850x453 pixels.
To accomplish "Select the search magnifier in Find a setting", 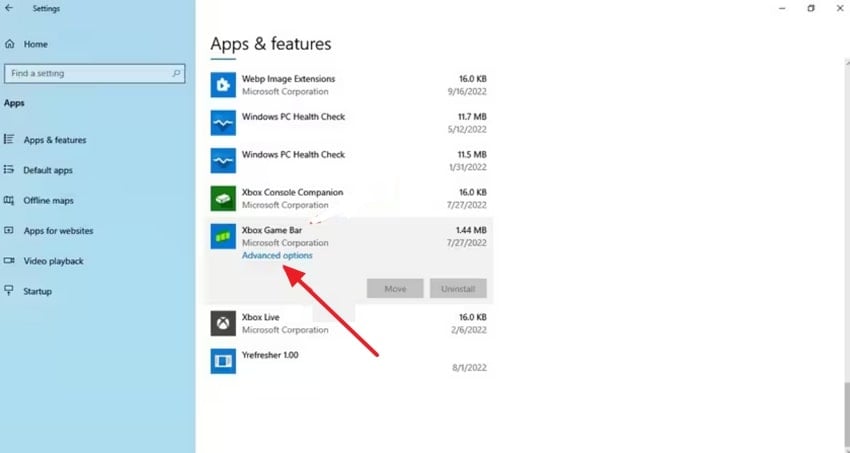I will [x=176, y=73].
